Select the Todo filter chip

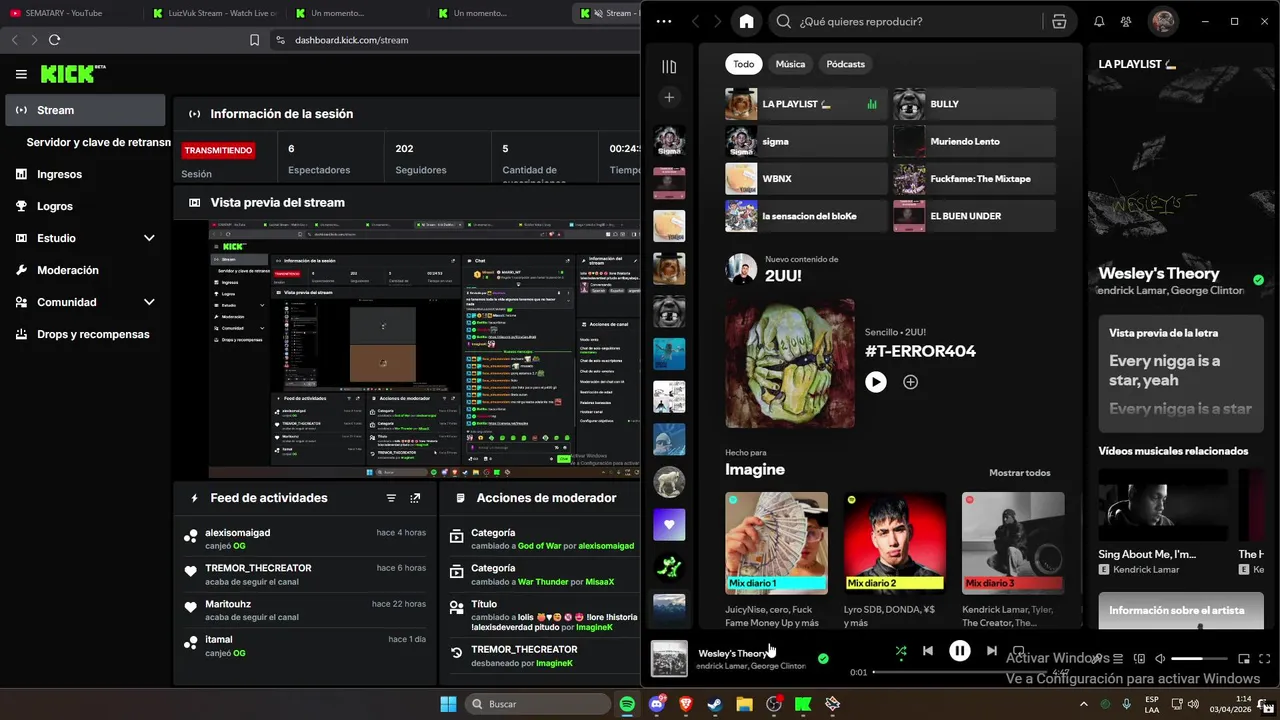744,64
